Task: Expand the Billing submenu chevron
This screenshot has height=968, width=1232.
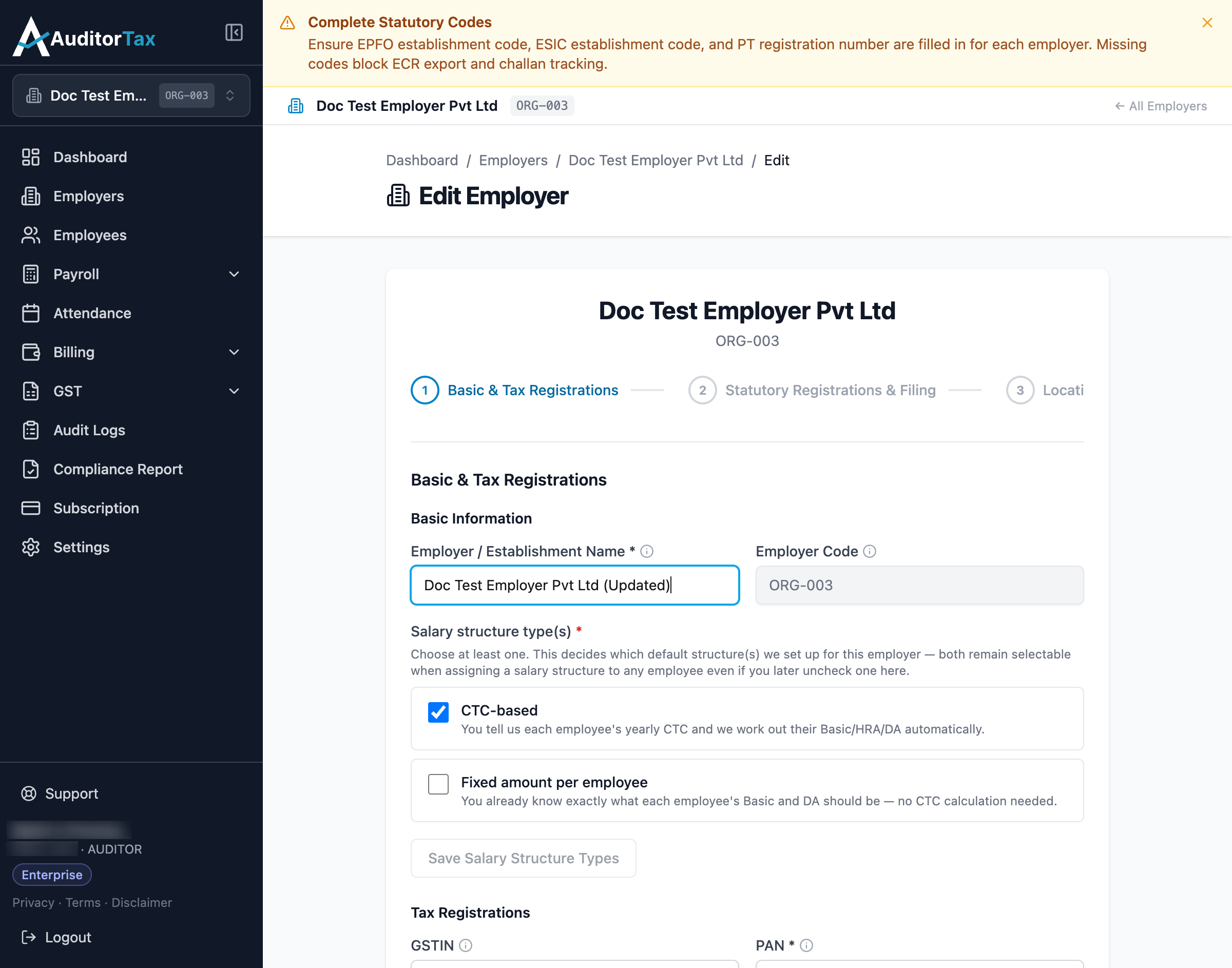Action: 234,352
